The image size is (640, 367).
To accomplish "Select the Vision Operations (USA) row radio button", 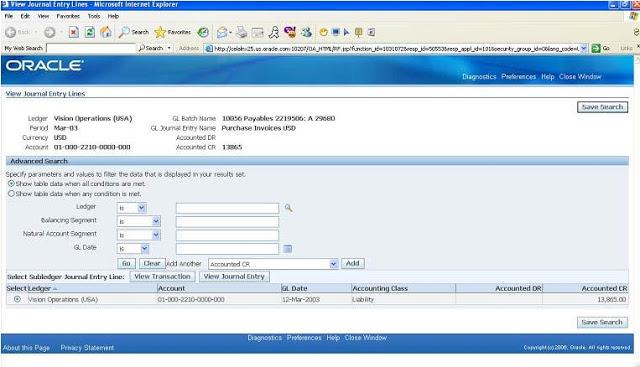I will 17,299.
